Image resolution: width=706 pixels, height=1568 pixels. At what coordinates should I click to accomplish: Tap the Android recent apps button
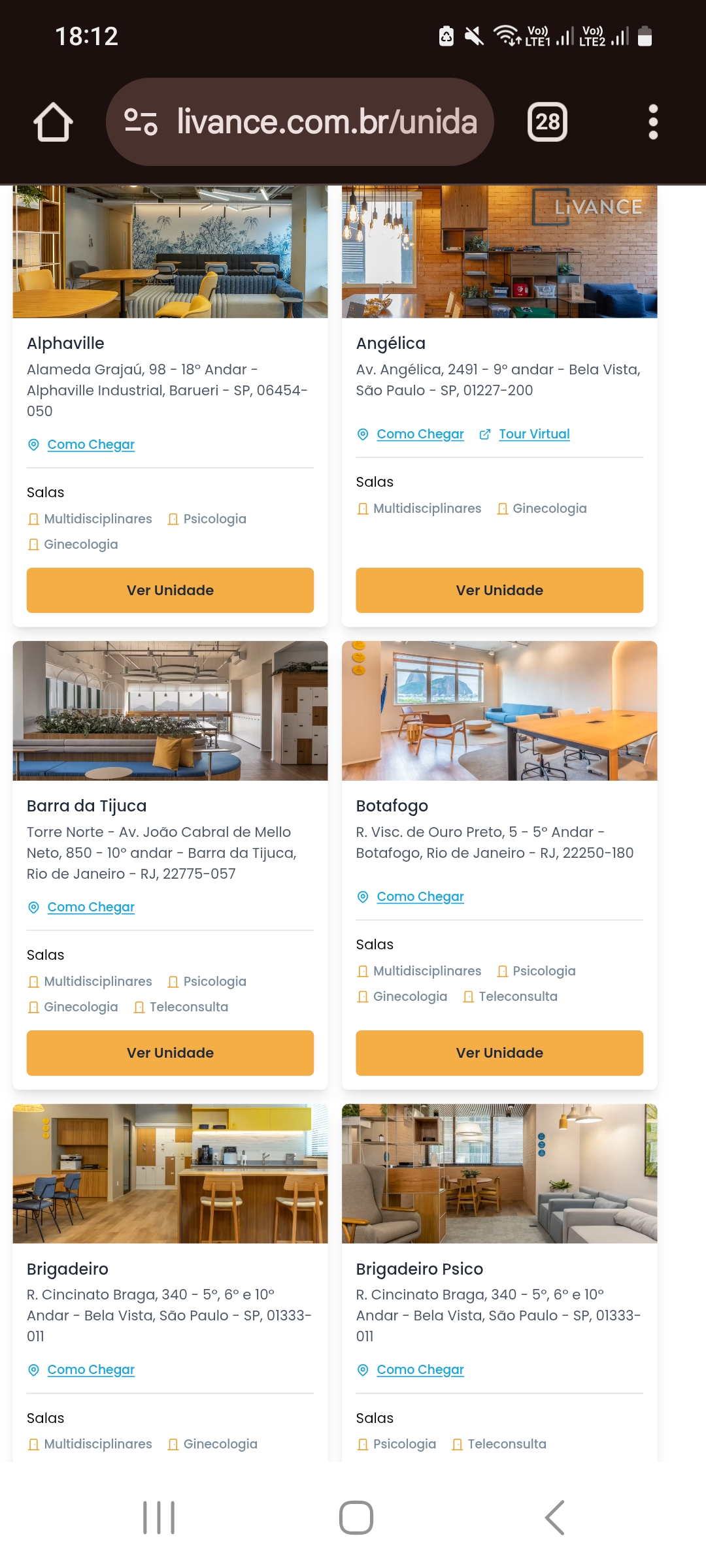[159, 1517]
